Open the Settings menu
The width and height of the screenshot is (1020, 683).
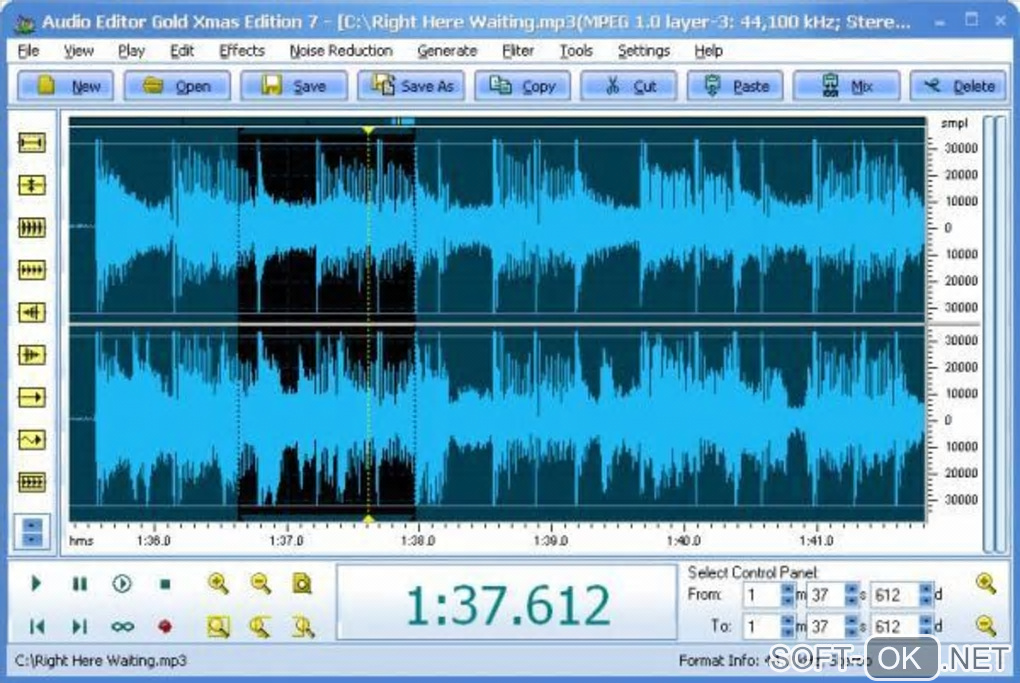643,51
